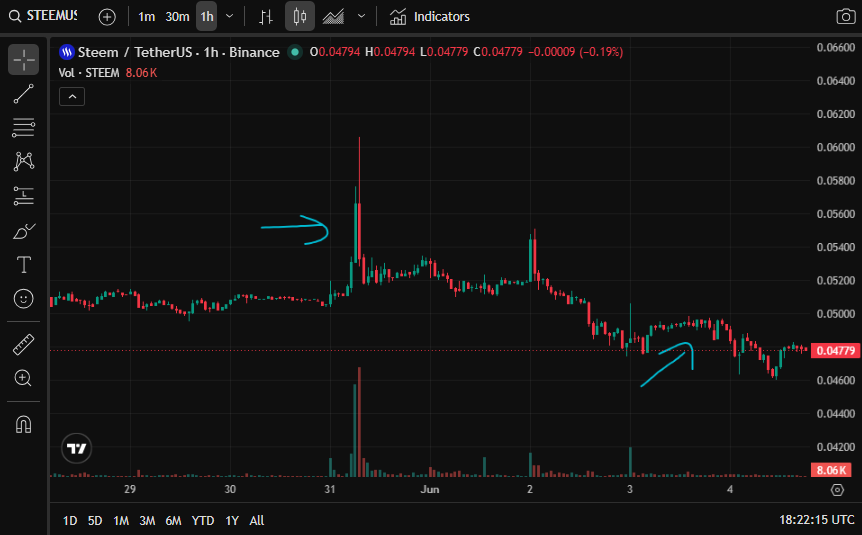This screenshot has width=862, height=535.
Task: Click the Jun label on the time axis
Action: (429, 489)
